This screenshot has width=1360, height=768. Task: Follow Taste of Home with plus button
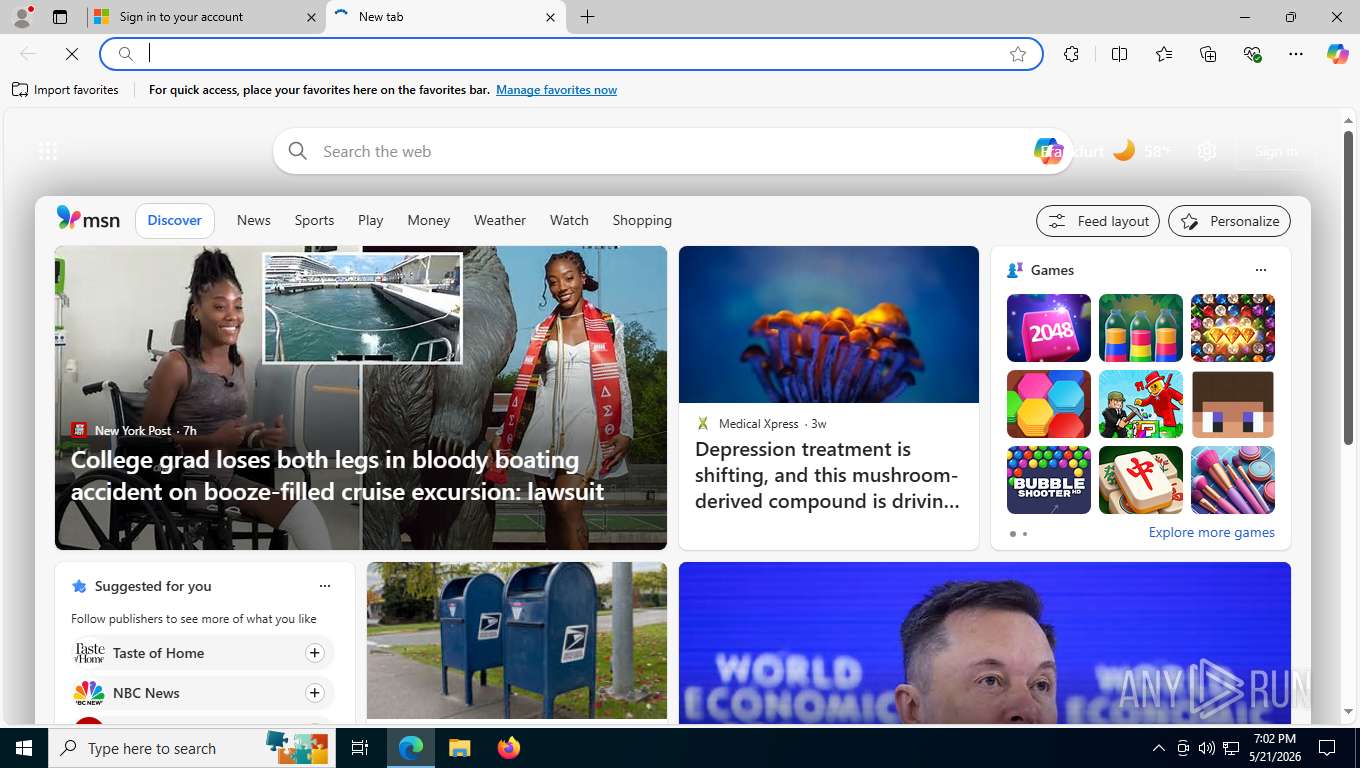click(314, 653)
